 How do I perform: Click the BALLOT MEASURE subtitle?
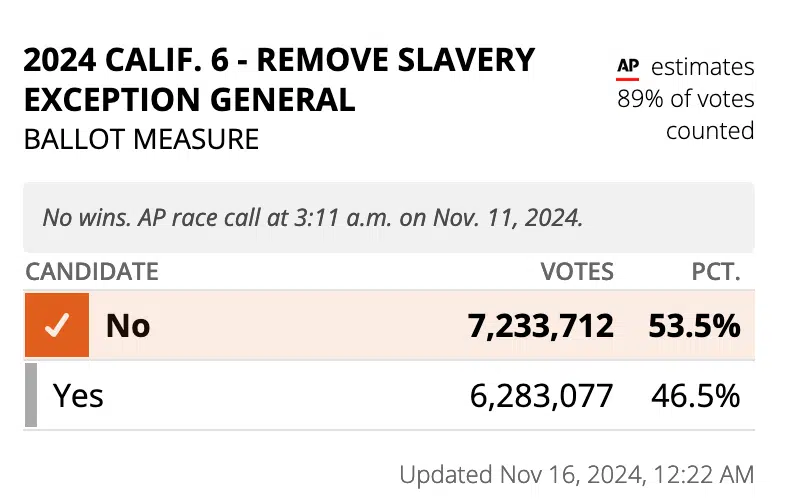pyautogui.click(x=141, y=139)
